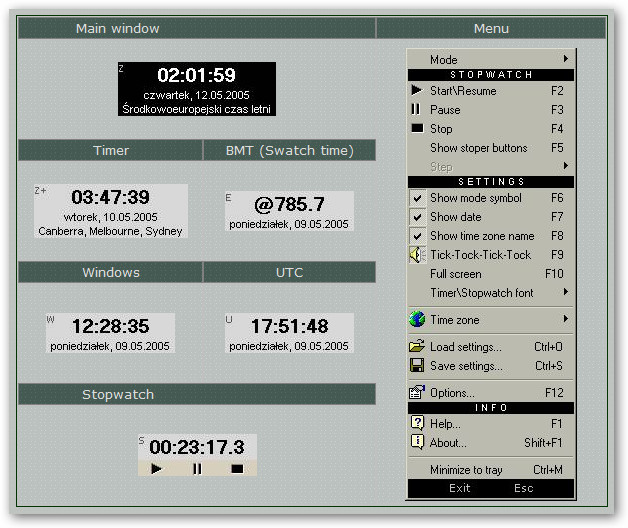Click the Exit Esc menu entry

(x=491, y=488)
